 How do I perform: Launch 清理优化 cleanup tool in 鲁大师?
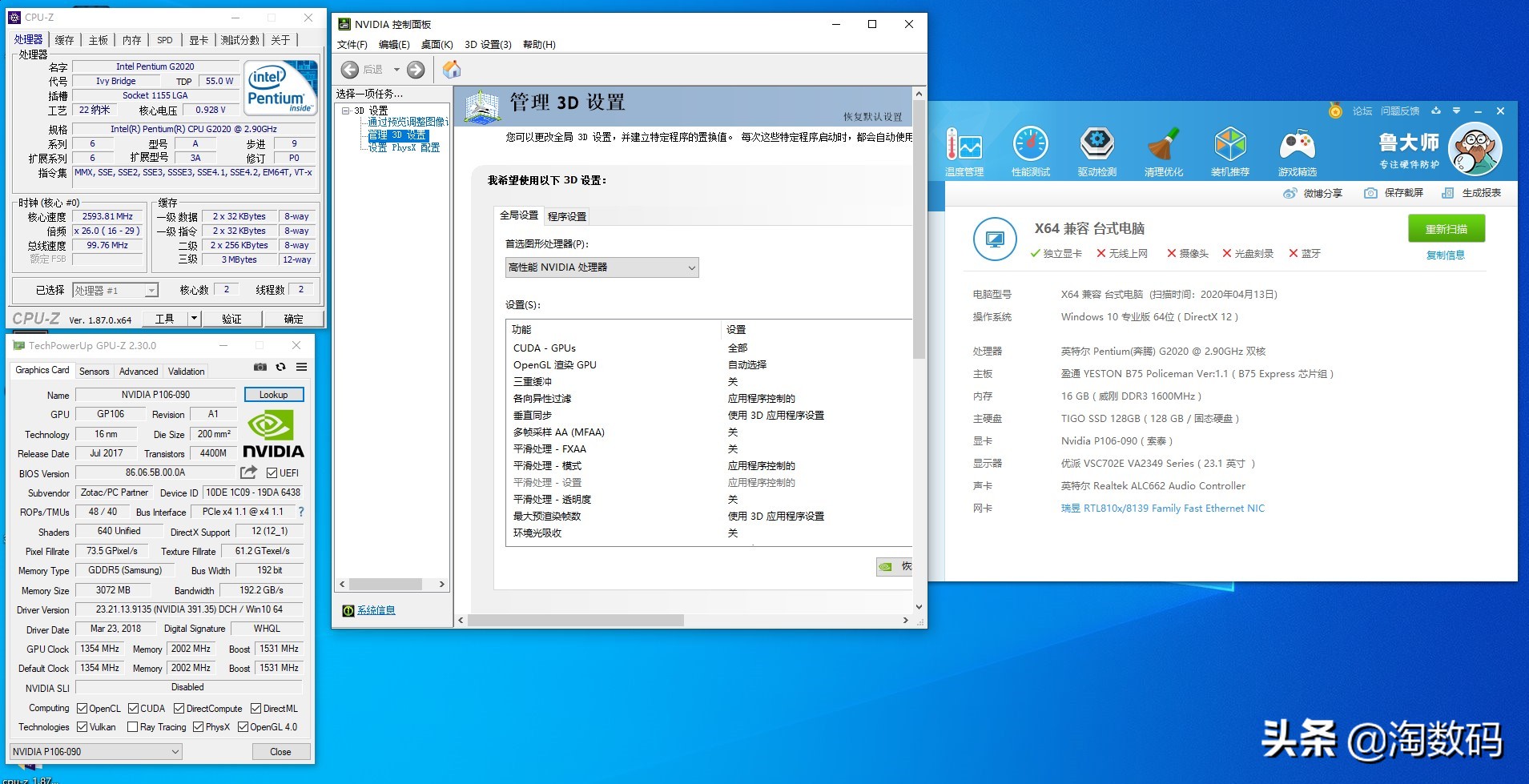1163,149
